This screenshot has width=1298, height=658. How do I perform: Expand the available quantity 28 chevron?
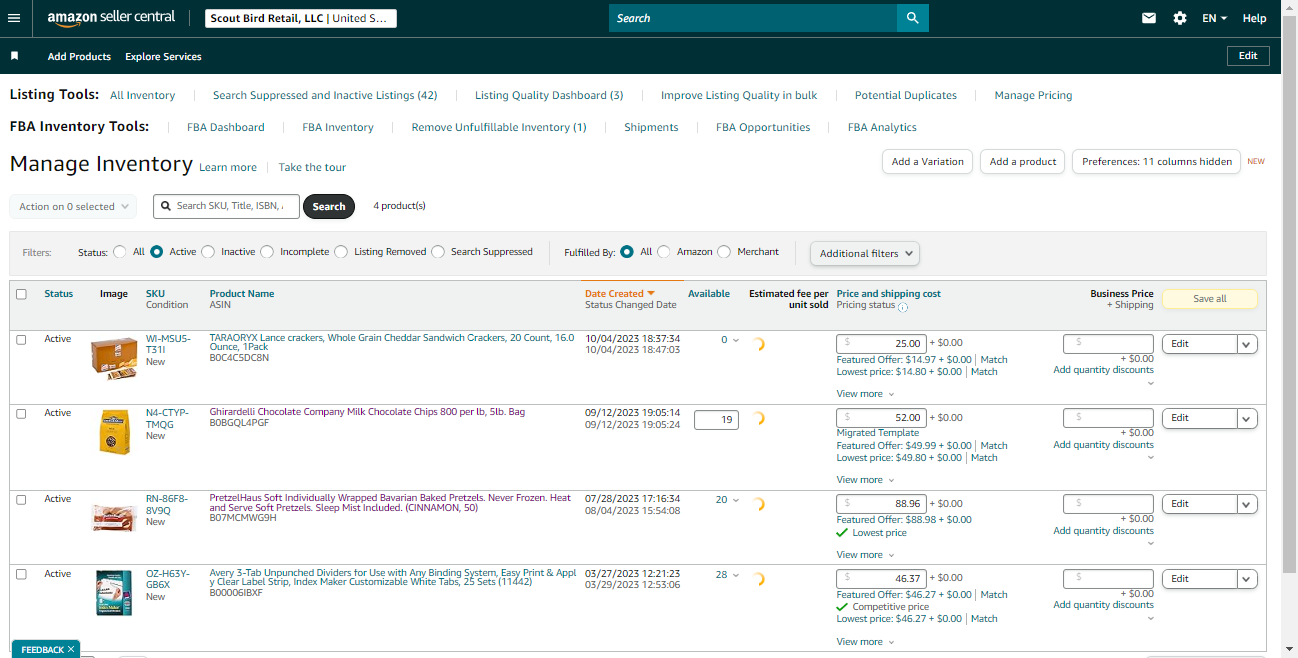click(x=736, y=575)
